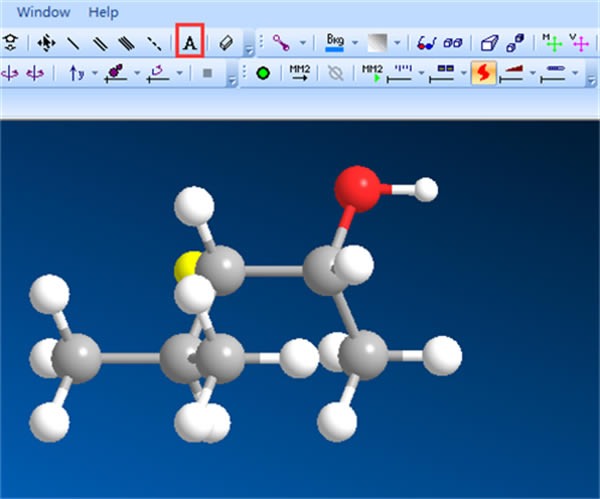Choose the Triple Bond drawing tool
The width and height of the screenshot is (600, 499).
(126, 43)
